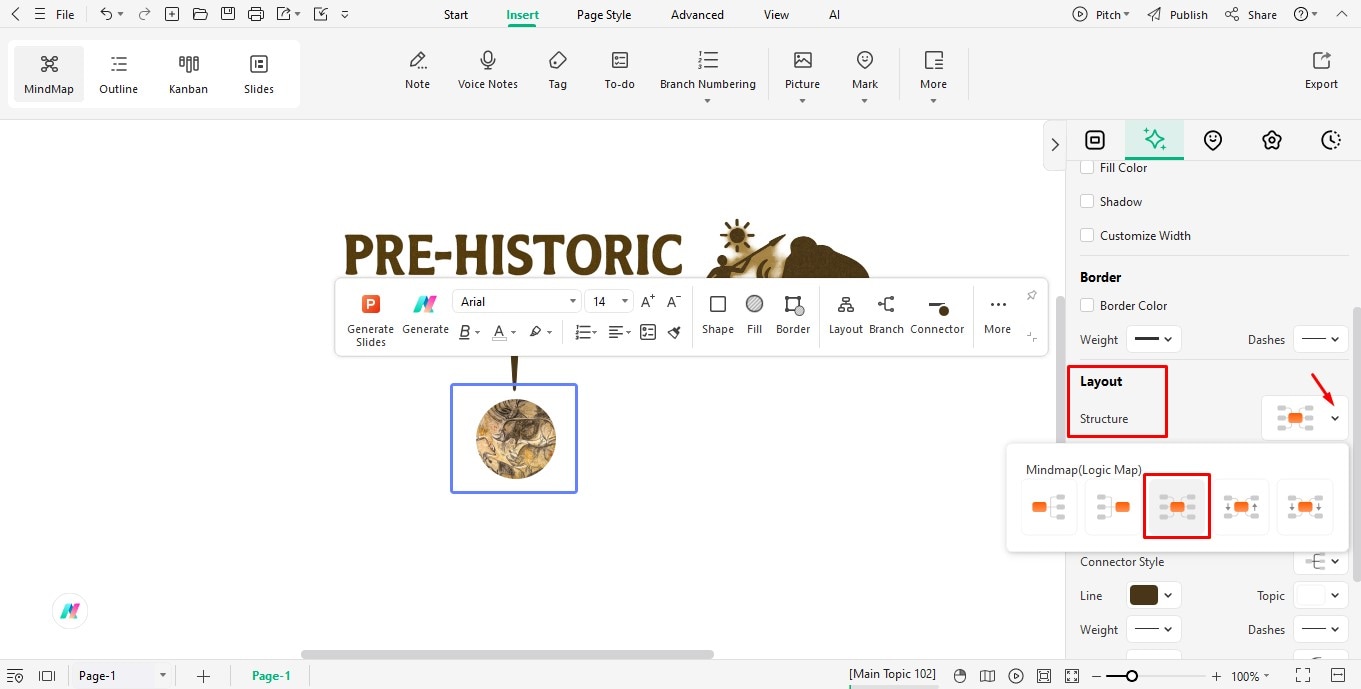Increase font size with A+ icon
1361x689 pixels.
[x=648, y=301]
